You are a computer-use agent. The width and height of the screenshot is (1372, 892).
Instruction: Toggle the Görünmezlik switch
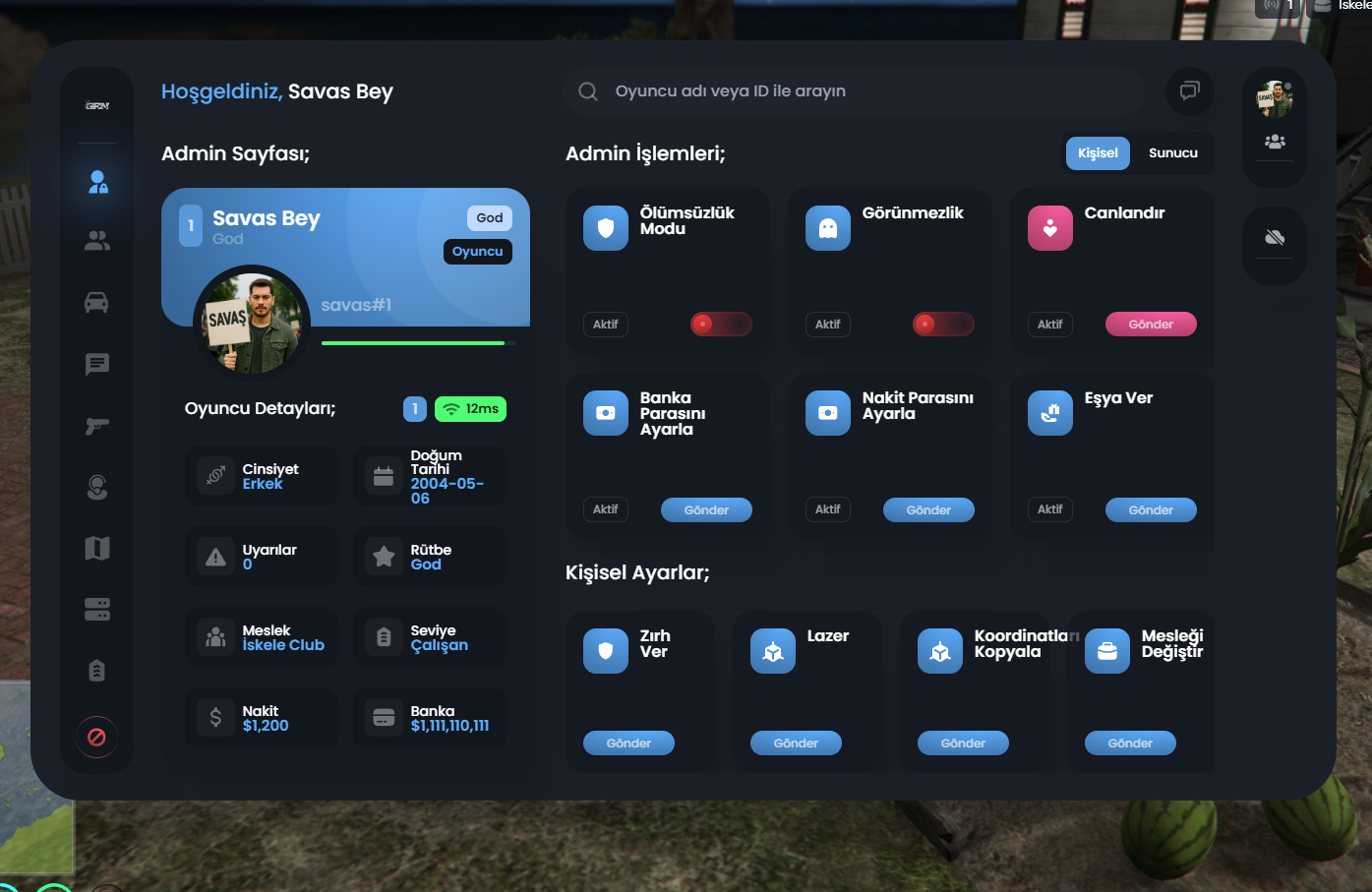coord(943,325)
